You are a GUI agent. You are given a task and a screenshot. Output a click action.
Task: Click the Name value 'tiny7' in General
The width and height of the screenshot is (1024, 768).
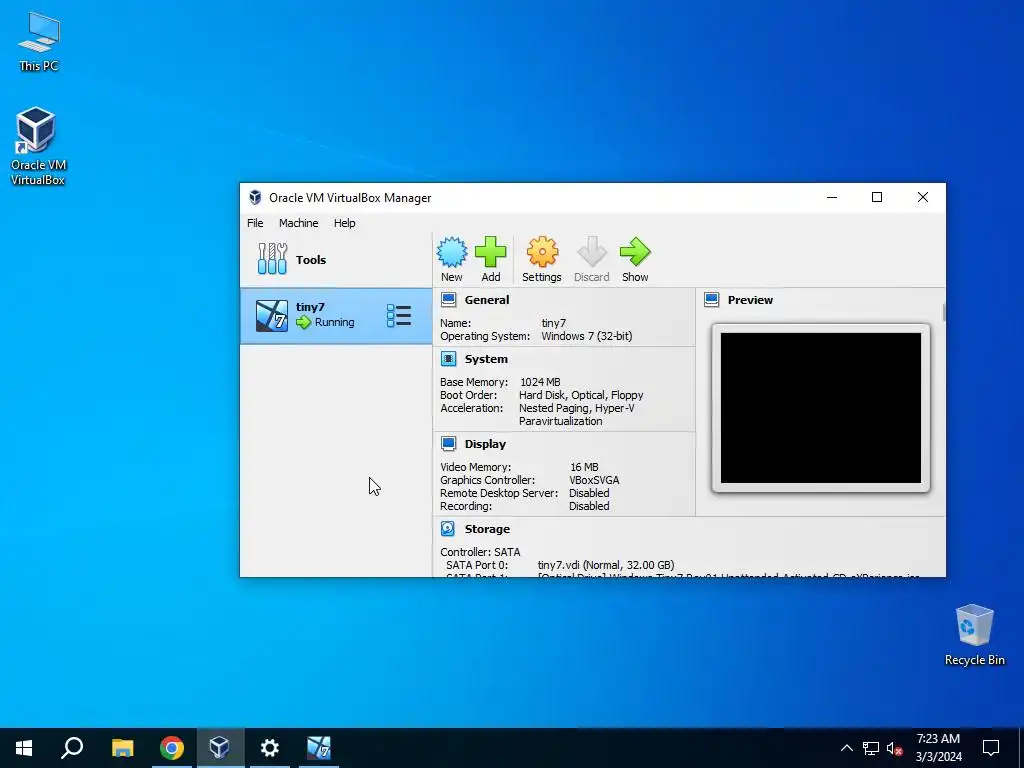(x=554, y=323)
